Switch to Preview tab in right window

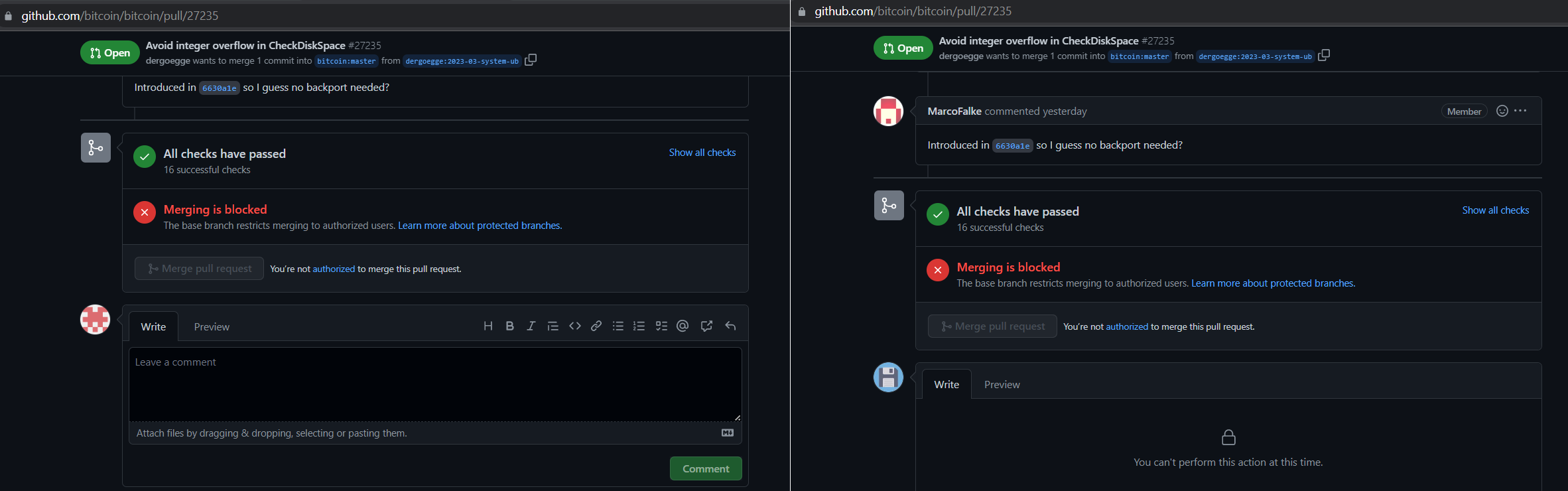coord(1002,384)
